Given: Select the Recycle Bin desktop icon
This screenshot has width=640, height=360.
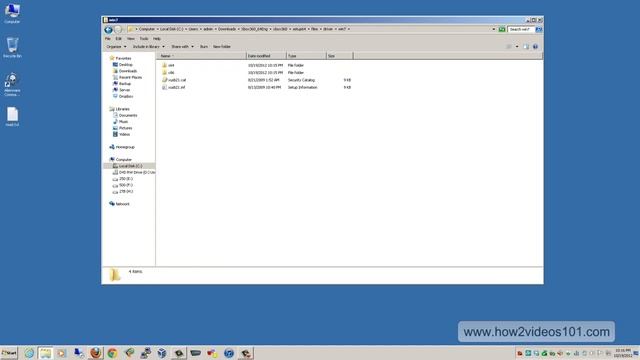Looking at the screenshot, I should pos(12,47).
